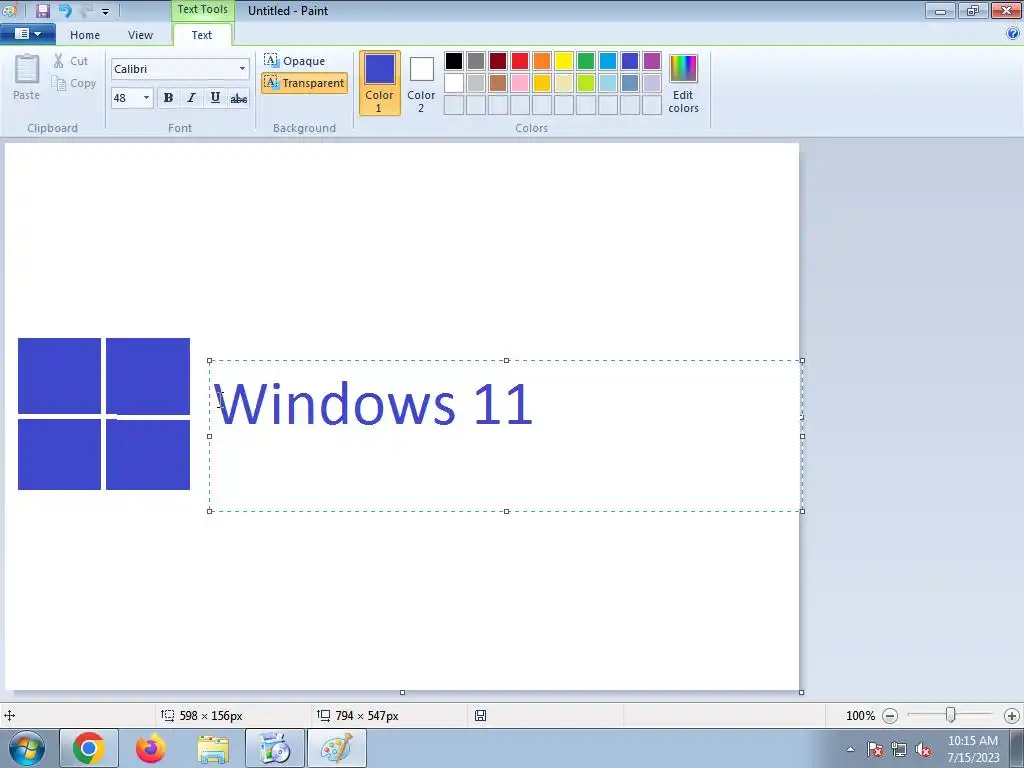Pick the lavender color swatch
Screen dimensions: 1024x768
coord(652,83)
